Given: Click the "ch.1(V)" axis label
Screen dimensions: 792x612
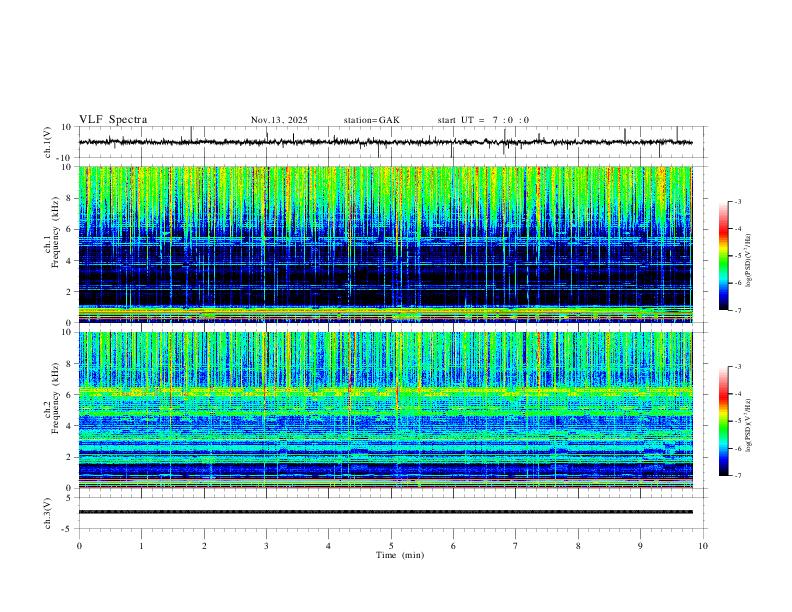Looking at the screenshot, I should (x=48, y=142).
